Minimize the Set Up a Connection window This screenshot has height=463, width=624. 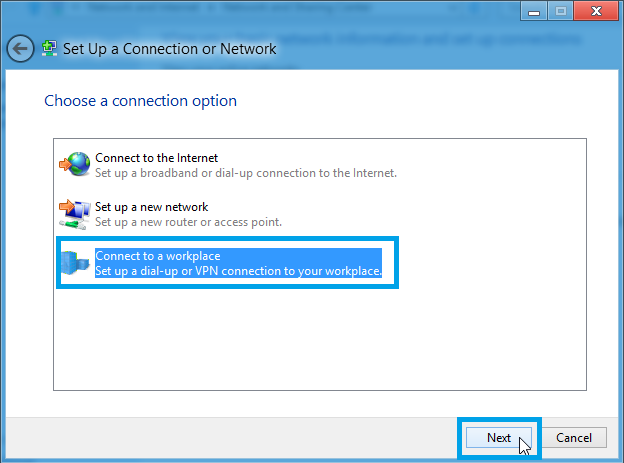click(x=534, y=11)
